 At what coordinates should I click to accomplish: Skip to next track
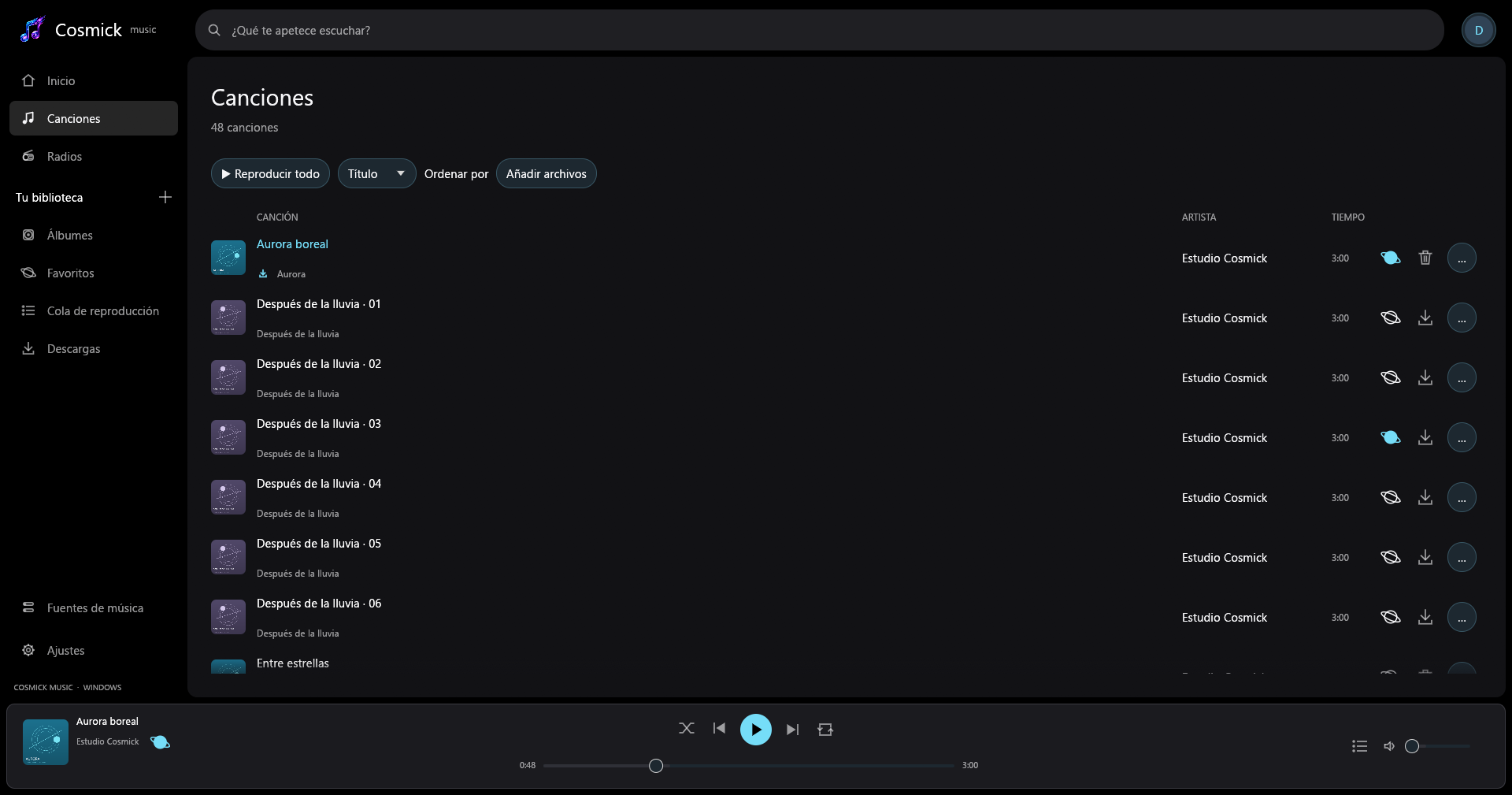[792, 730]
